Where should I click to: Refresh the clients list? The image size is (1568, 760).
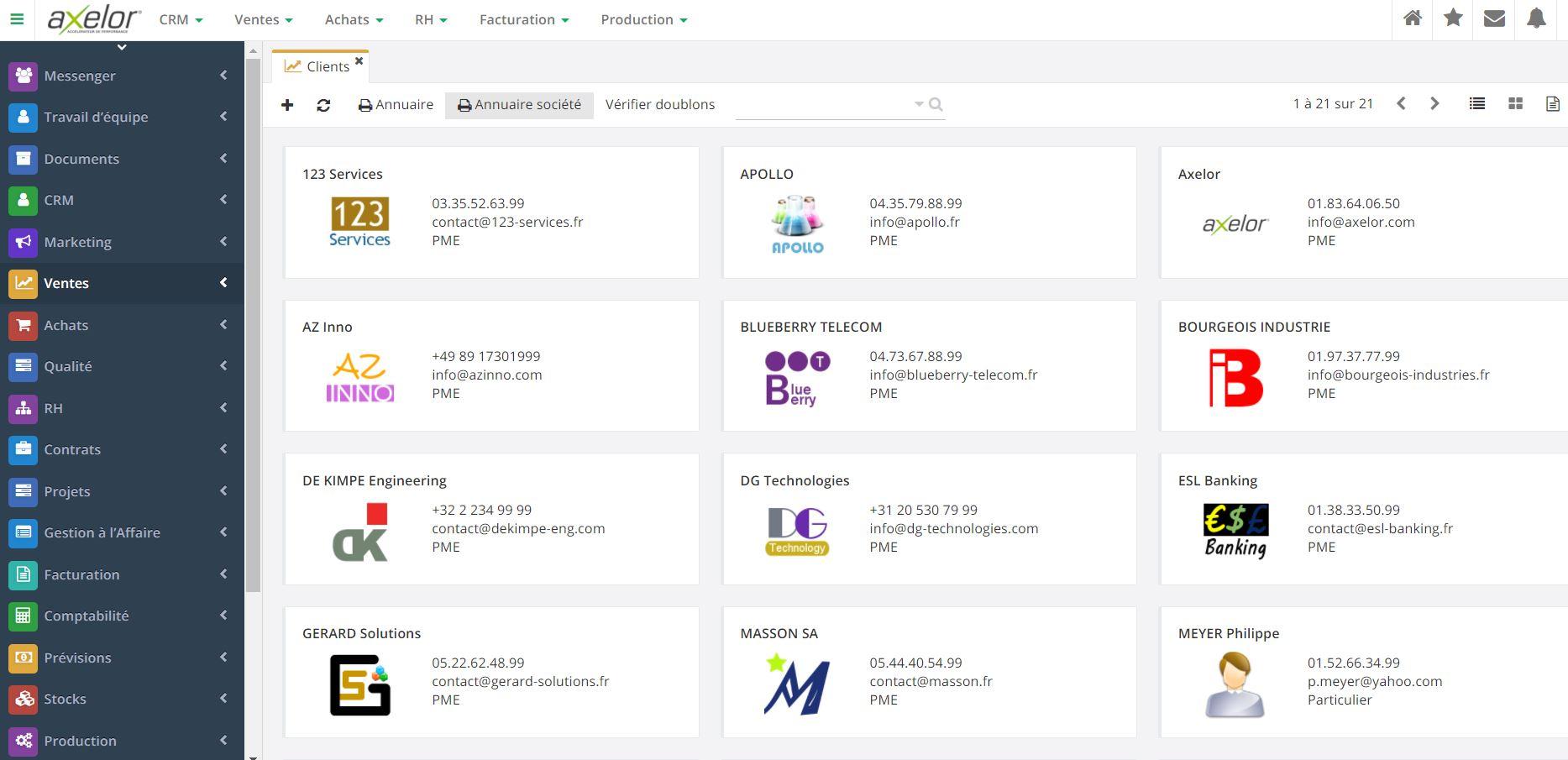click(323, 105)
